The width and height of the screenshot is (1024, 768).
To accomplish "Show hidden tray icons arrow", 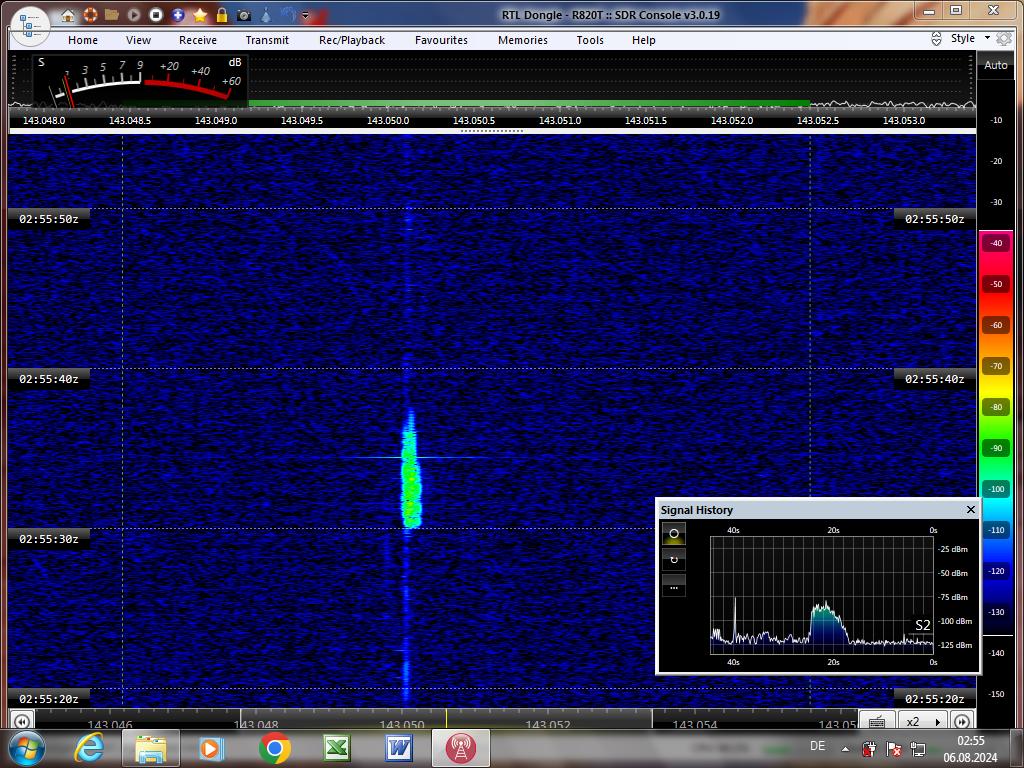I will click(x=845, y=748).
